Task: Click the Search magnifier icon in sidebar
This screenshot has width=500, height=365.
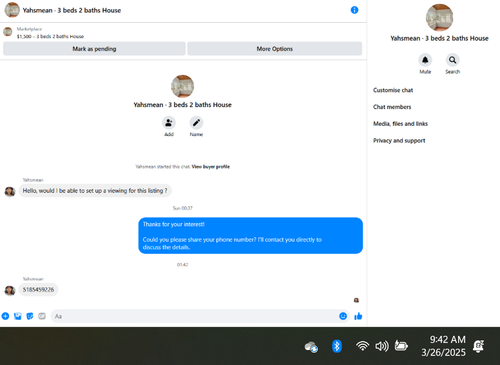Action: pyautogui.click(x=452, y=60)
